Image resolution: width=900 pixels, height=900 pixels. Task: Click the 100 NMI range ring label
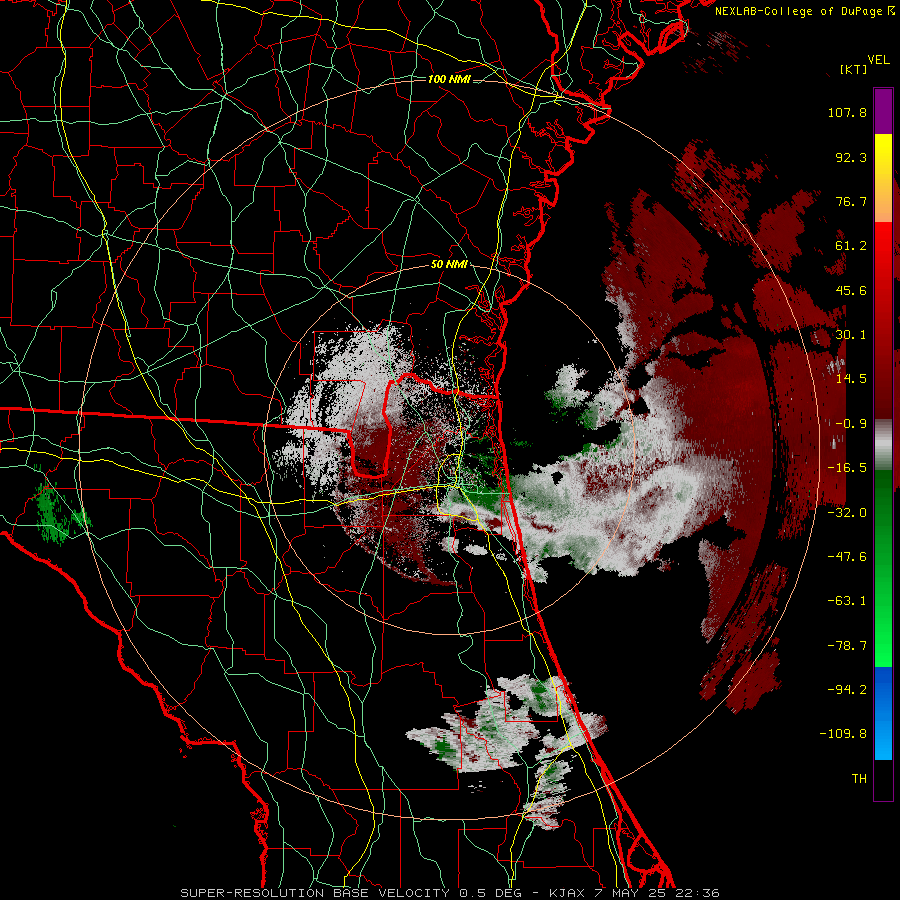[x=448, y=79]
